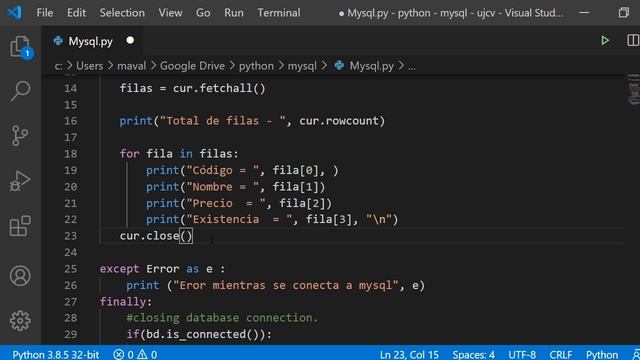Click line number 14 in gutter
Image resolution: width=640 pixels, height=360 pixels.
click(x=71, y=88)
